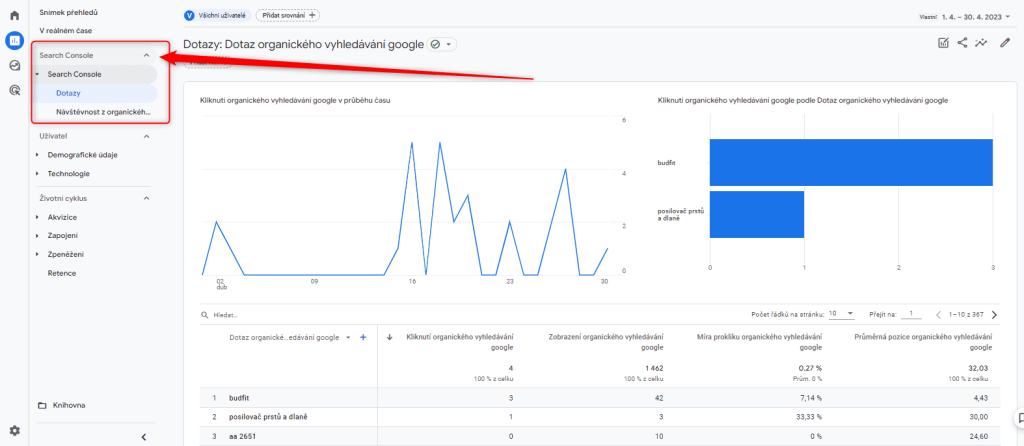Open the admin settings gear icon
This screenshot has width=1024, height=446.
(x=14, y=430)
